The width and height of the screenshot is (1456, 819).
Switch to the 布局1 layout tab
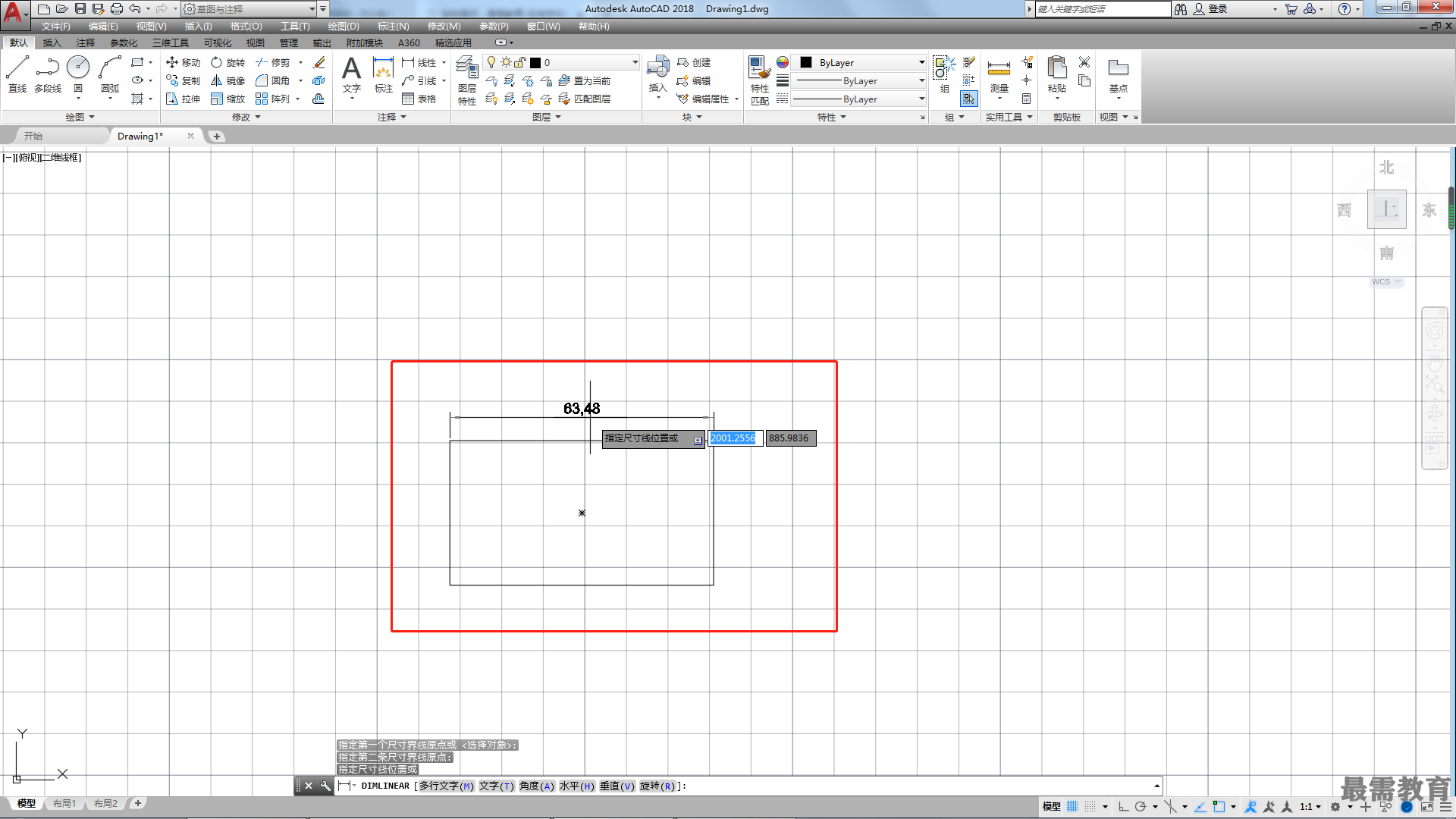(x=64, y=803)
